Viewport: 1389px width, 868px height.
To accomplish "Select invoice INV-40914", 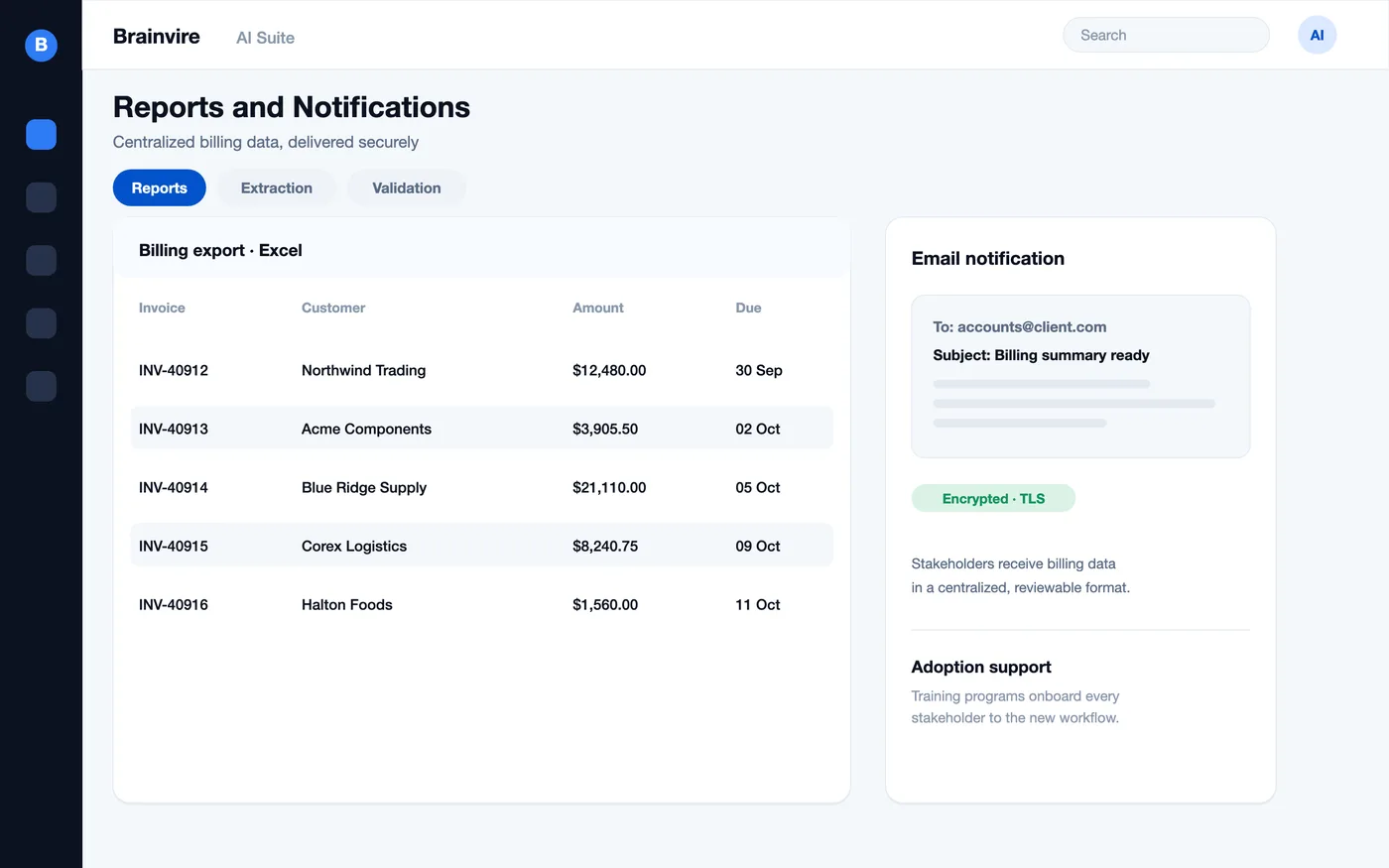I will (174, 487).
